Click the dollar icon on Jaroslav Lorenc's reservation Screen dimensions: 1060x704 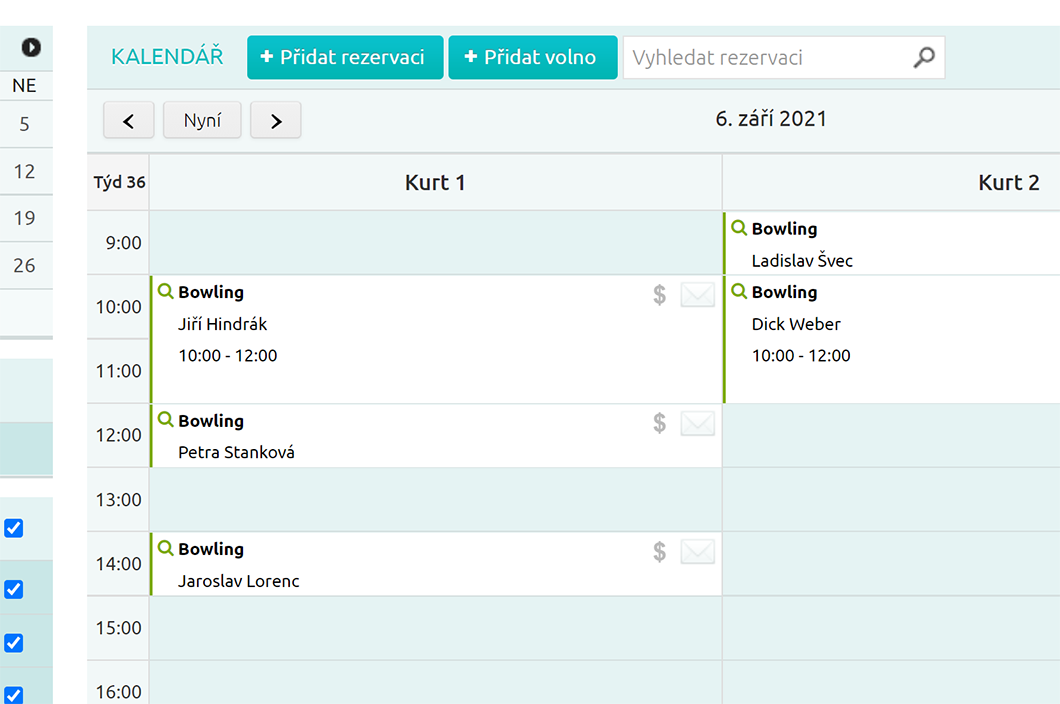[659, 551]
